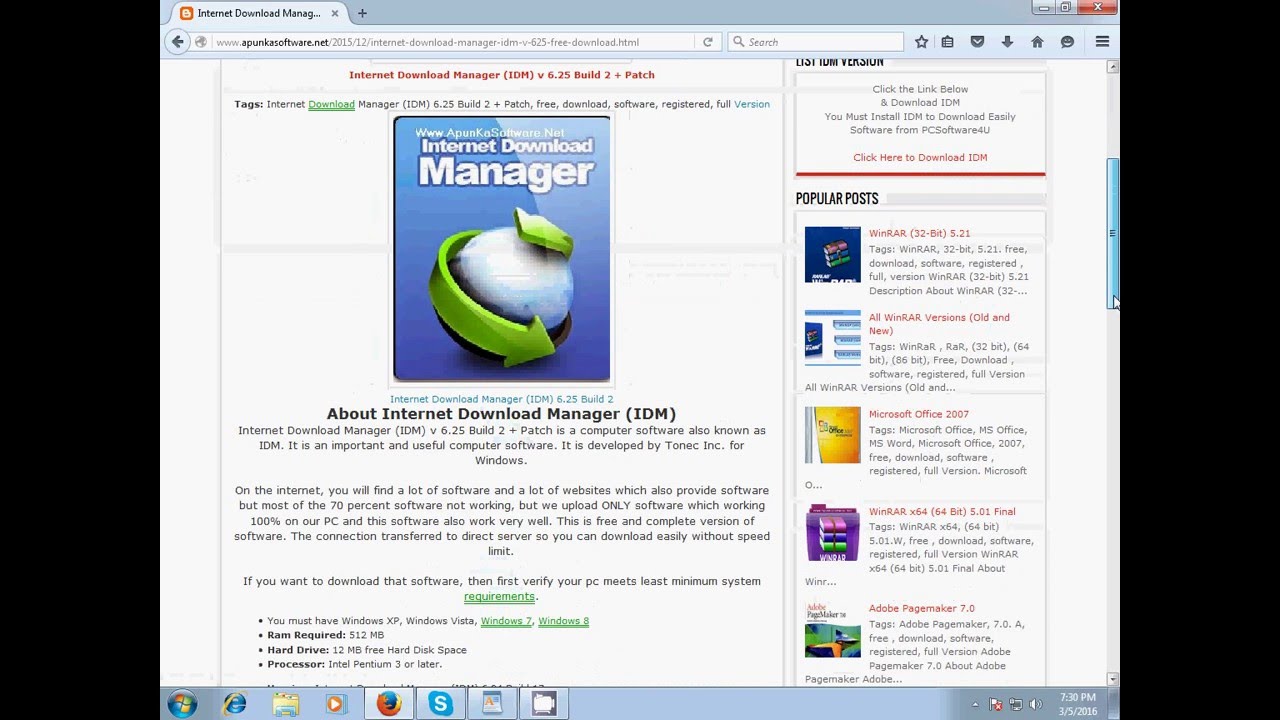
Task: Open Skype from the taskbar
Action: point(440,704)
